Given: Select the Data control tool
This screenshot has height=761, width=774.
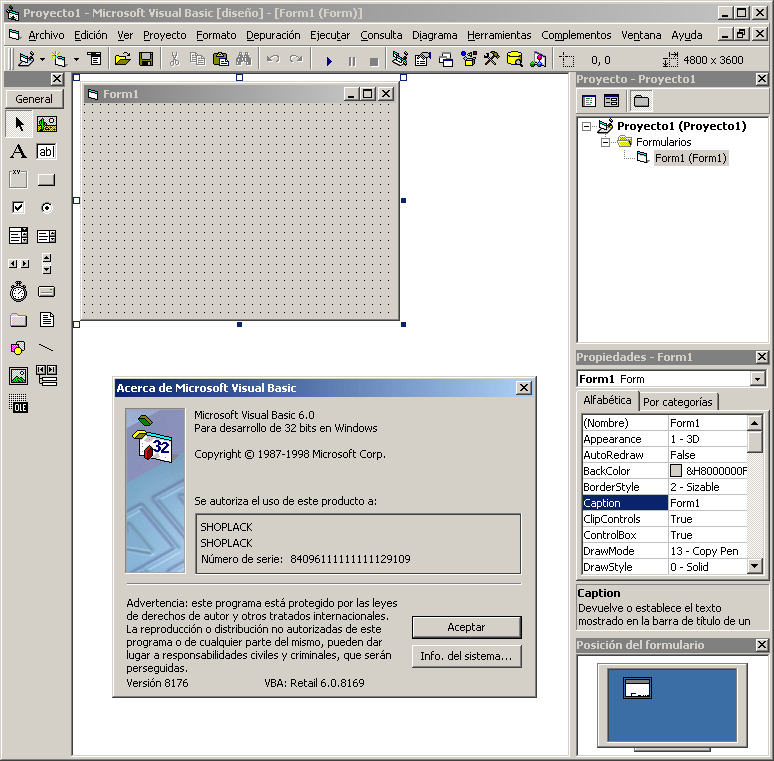Looking at the screenshot, I should pyautogui.click(x=47, y=376).
